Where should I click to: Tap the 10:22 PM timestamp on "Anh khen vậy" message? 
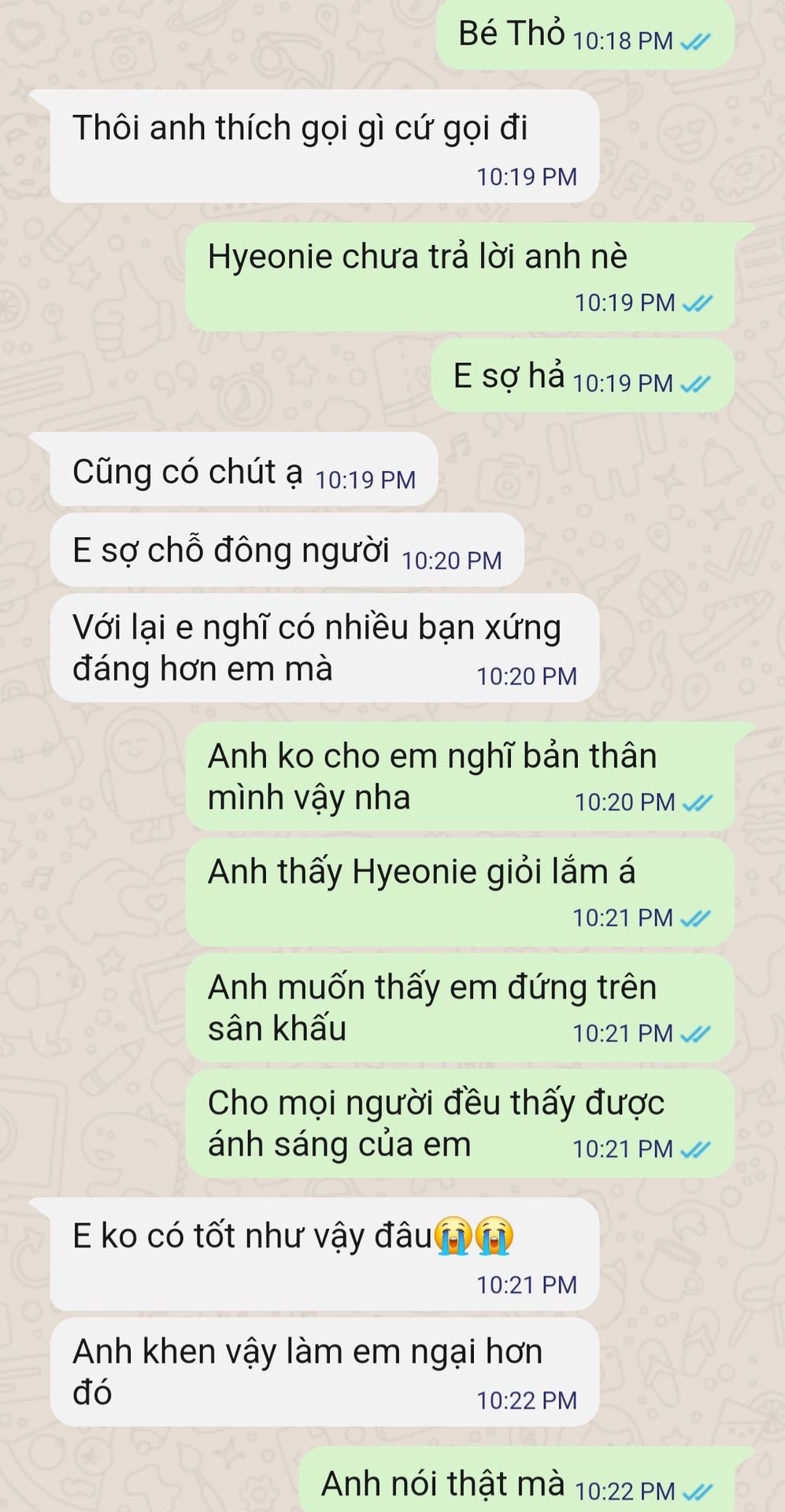(527, 1400)
